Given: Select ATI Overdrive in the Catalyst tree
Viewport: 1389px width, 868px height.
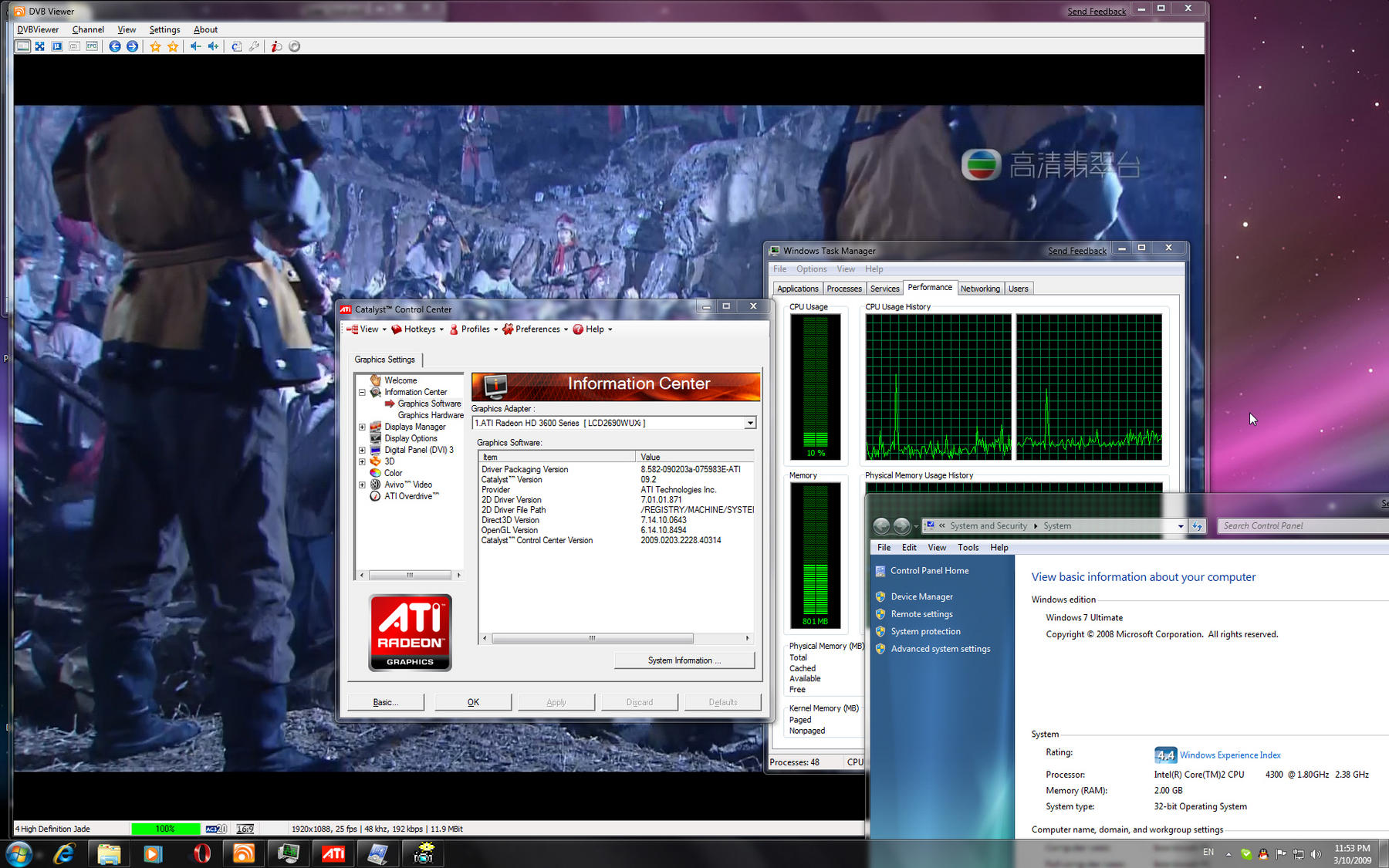Looking at the screenshot, I should tap(411, 496).
